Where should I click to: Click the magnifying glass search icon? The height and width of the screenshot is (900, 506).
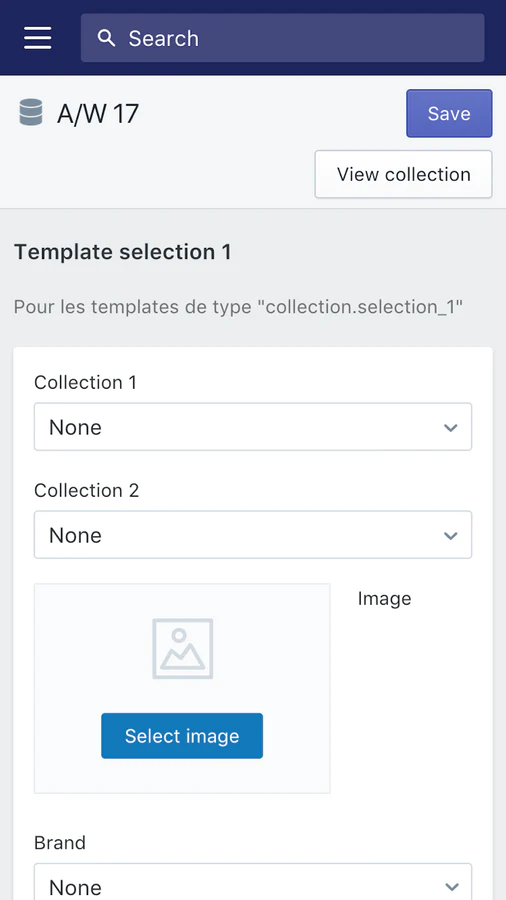coord(107,38)
